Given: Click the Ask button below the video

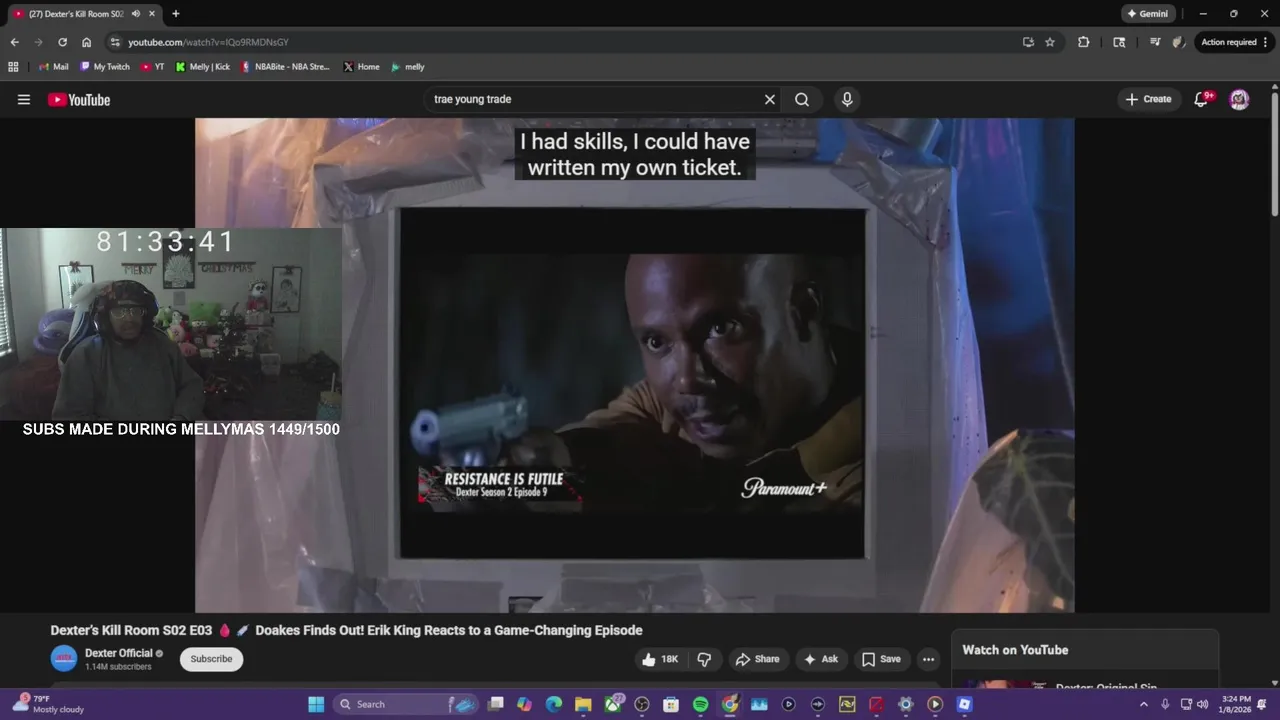Looking at the screenshot, I should (x=820, y=659).
